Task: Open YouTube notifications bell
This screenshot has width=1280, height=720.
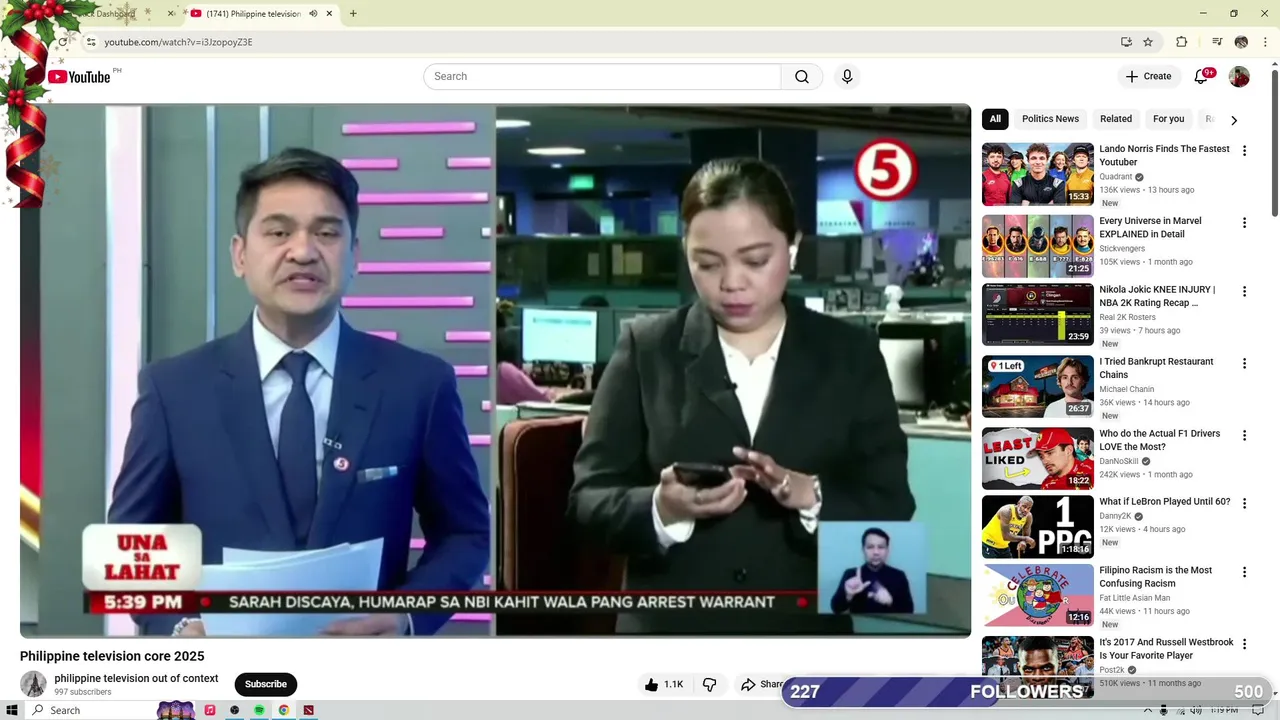Action: click(1201, 77)
